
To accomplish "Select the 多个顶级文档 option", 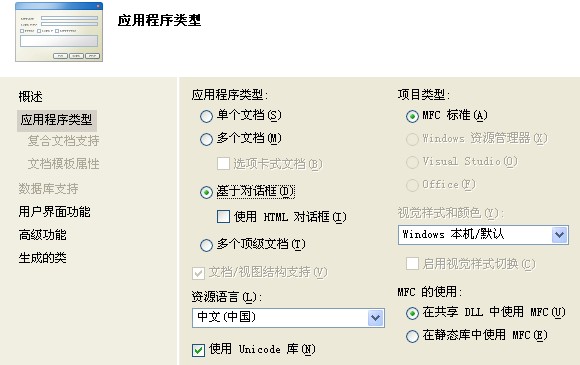I will (206, 245).
